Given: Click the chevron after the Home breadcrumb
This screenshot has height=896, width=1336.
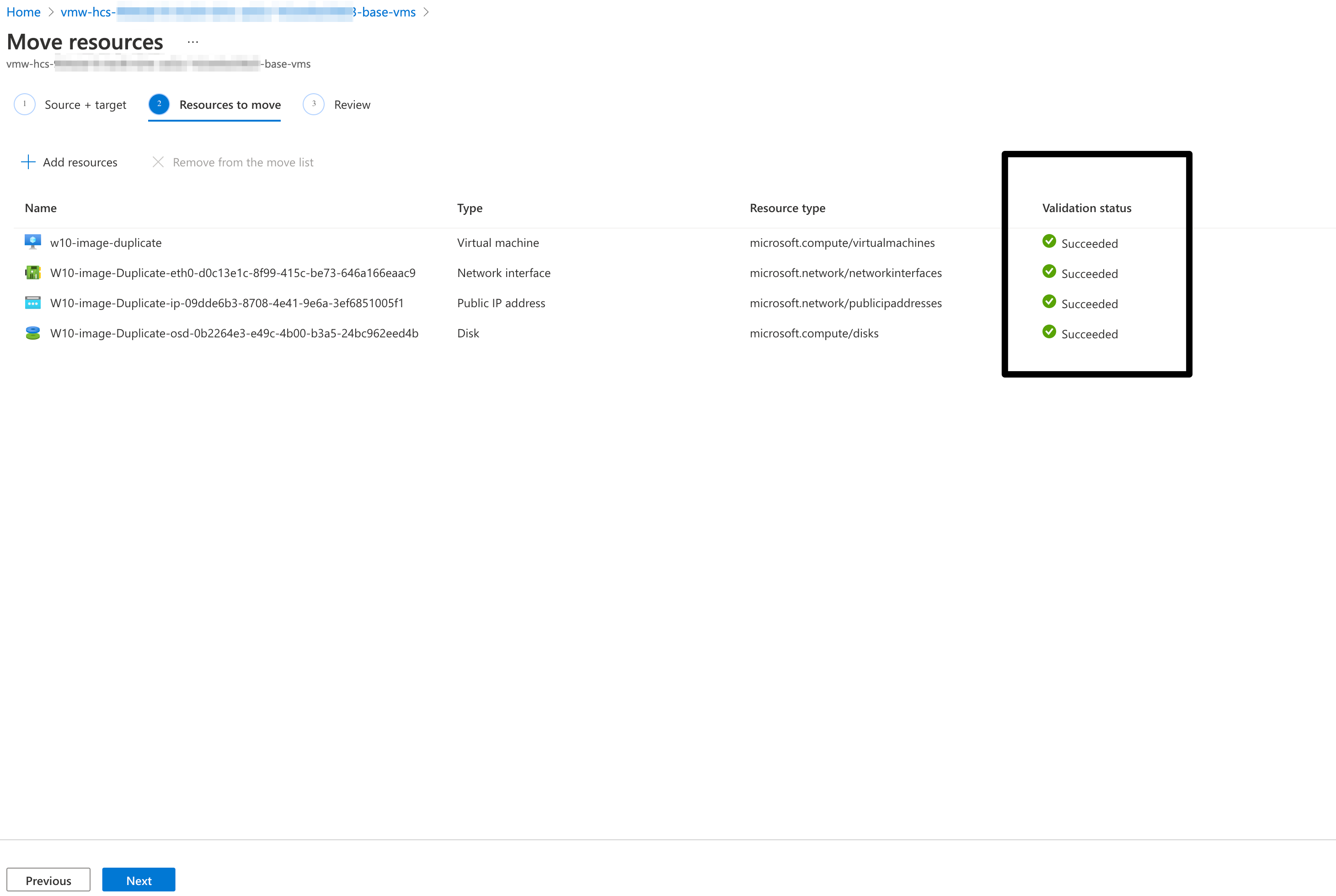Looking at the screenshot, I should pos(50,12).
